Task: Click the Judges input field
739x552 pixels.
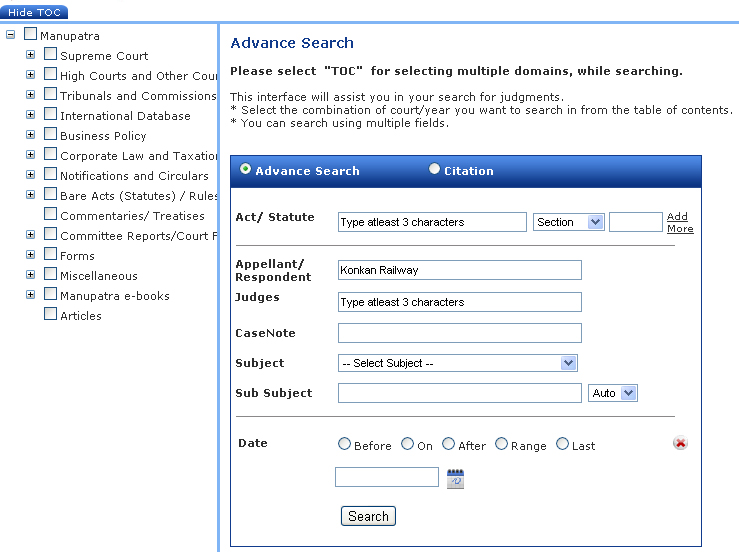Action: 459,302
